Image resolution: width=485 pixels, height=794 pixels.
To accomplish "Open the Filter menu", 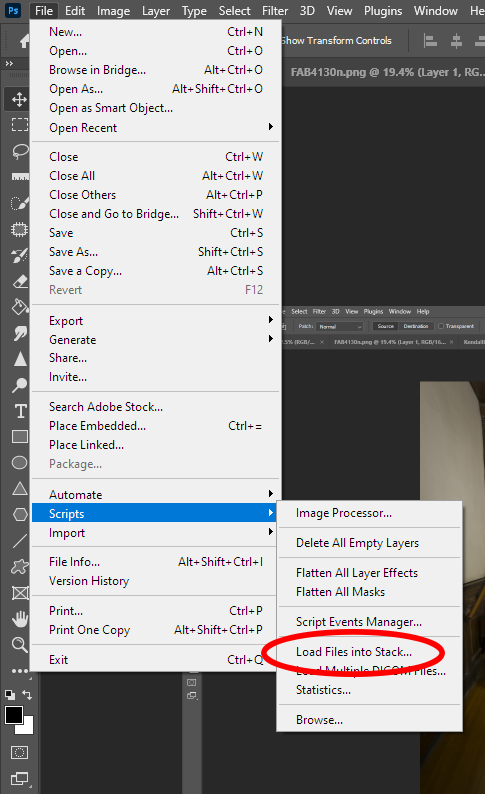I will click(275, 11).
